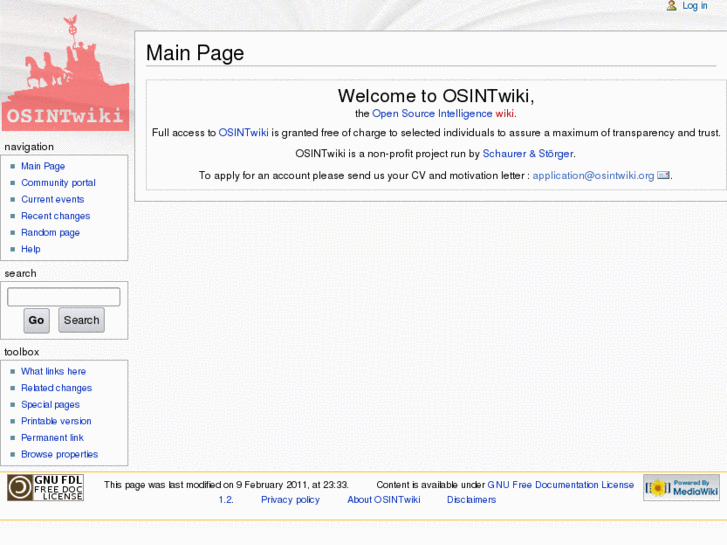Open the Schauer & Störger link
This screenshot has height=545, width=727.
click(x=528, y=154)
